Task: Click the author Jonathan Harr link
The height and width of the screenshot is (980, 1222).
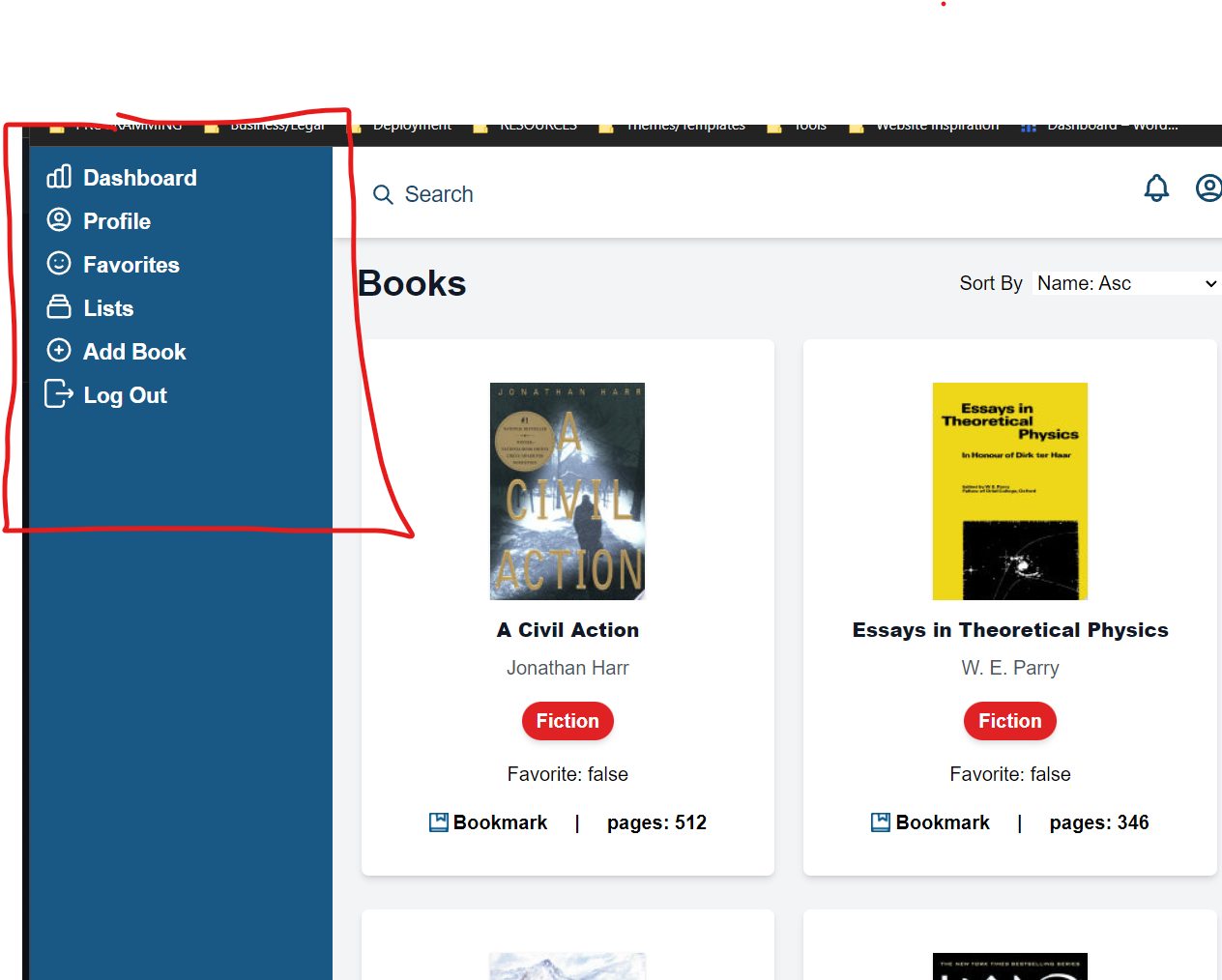Action: [567, 668]
